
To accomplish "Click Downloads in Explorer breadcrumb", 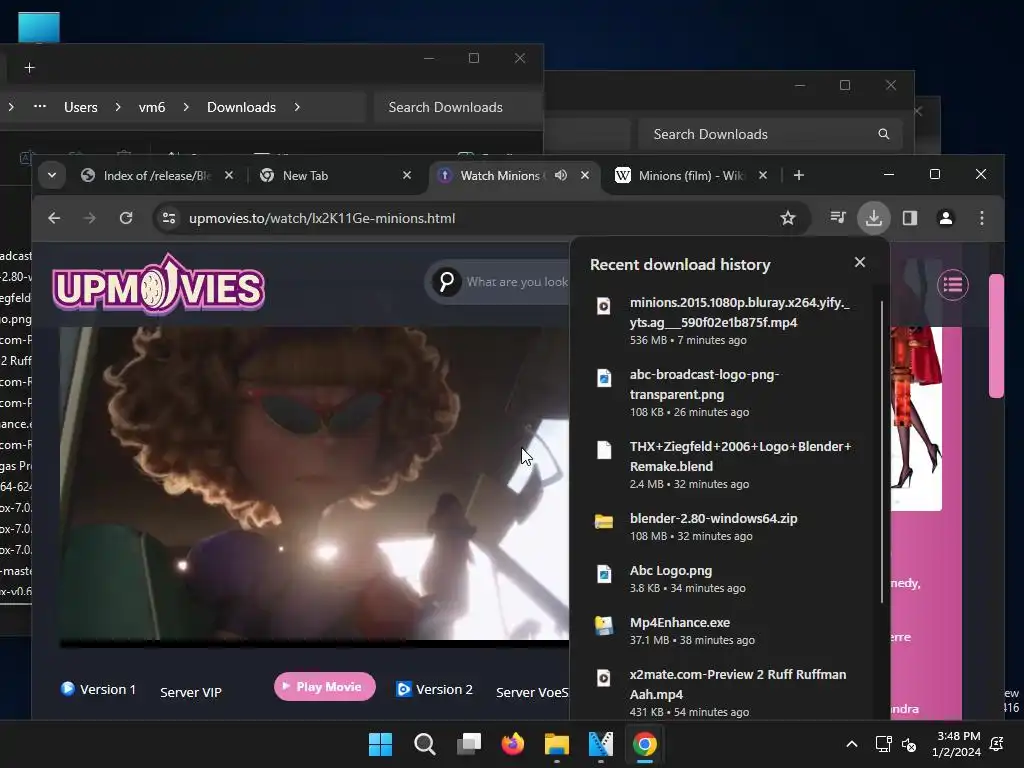I will 241,107.
